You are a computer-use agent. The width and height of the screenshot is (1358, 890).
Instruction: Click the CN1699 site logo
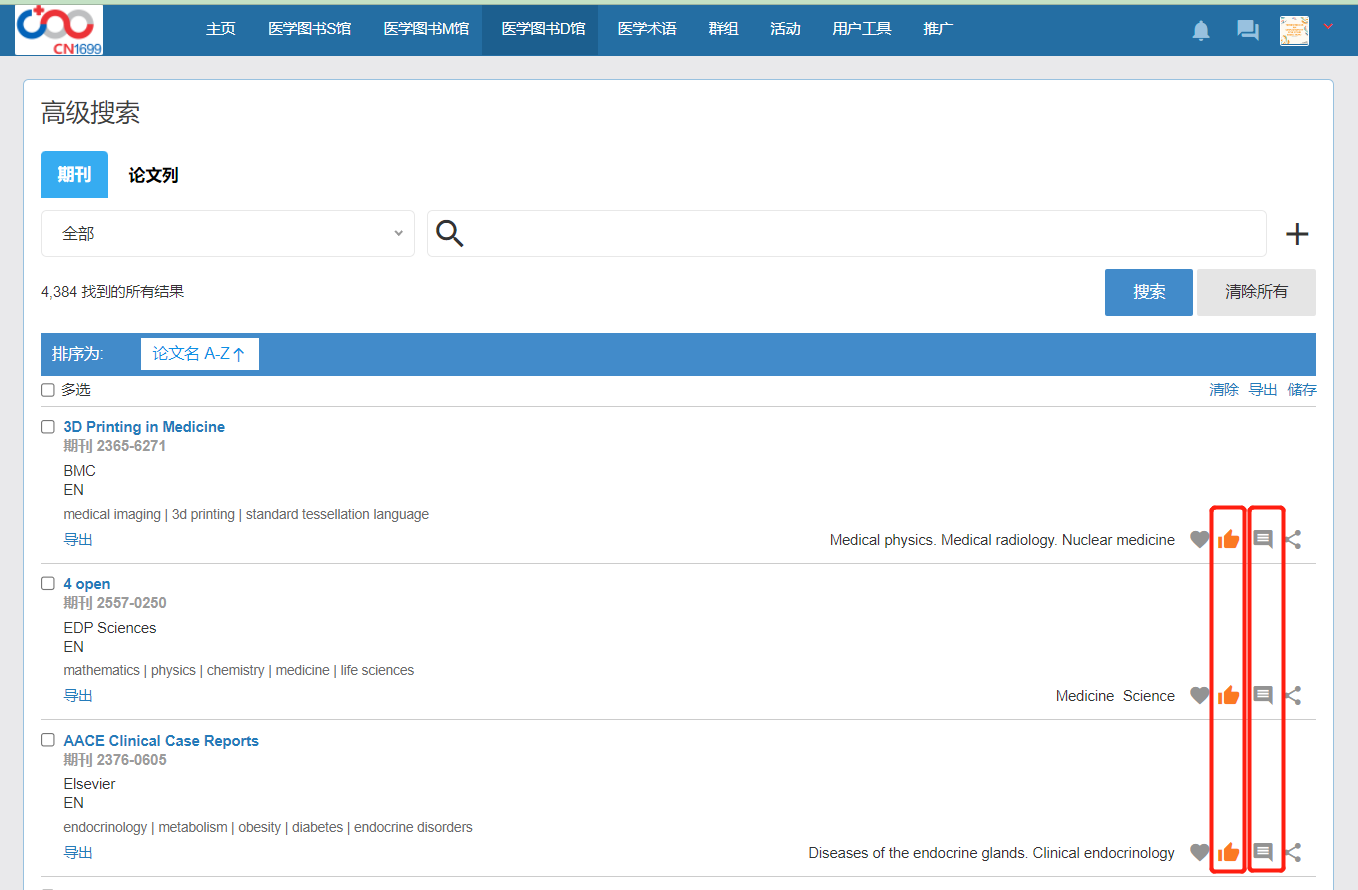coord(59,30)
